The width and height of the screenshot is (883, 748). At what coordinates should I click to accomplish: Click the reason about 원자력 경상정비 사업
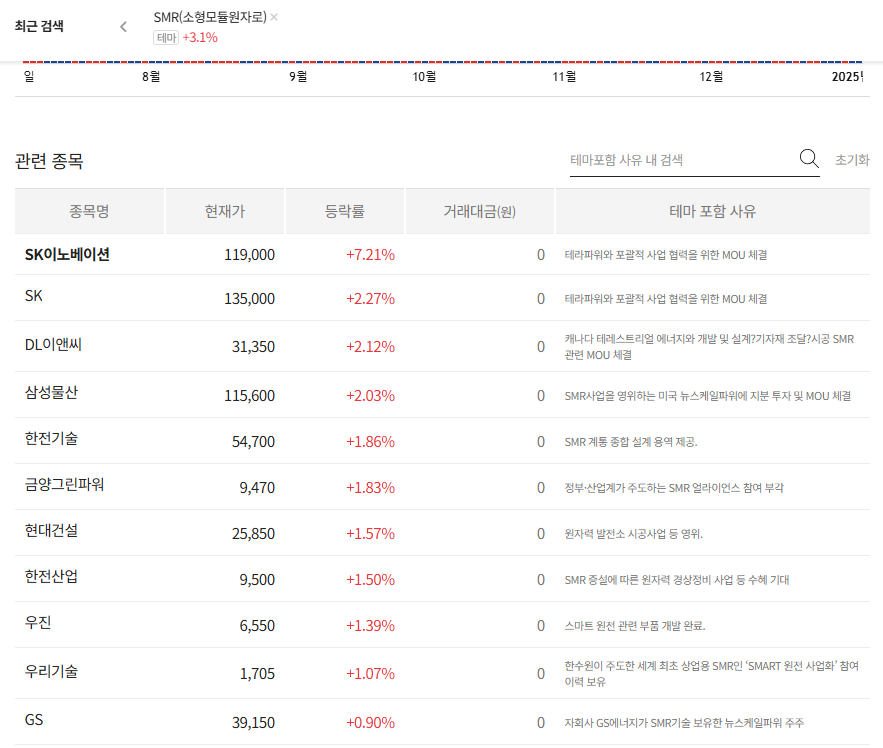tap(677, 580)
